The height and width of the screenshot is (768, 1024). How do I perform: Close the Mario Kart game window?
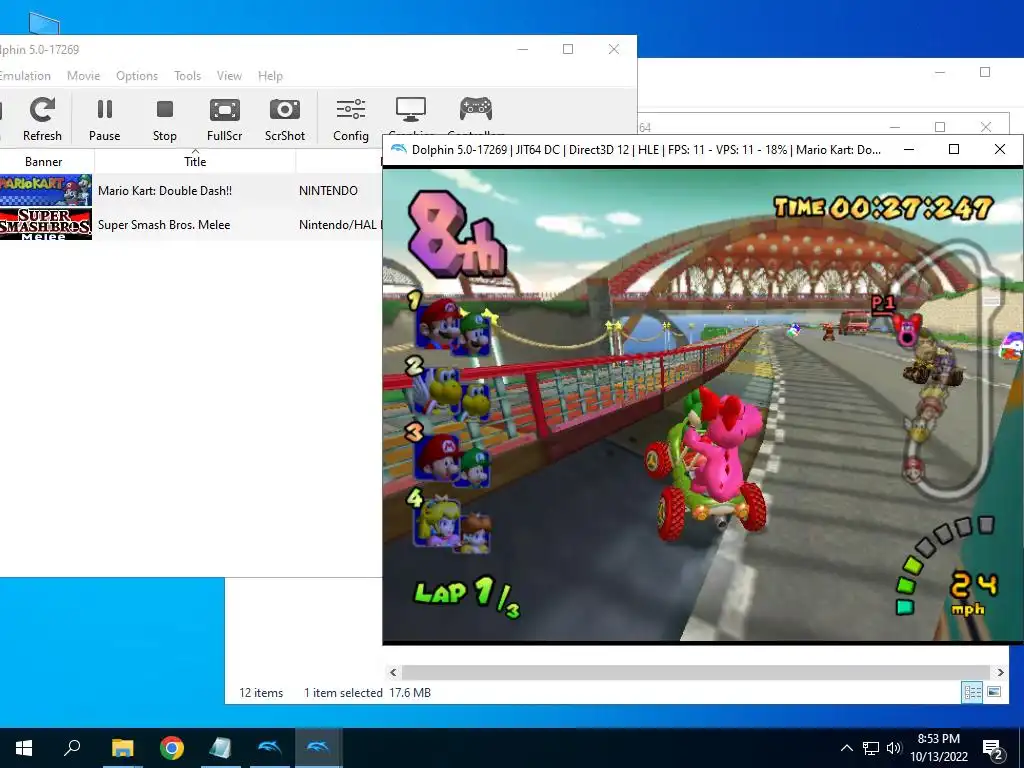pyautogui.click(x=999, y=150)
